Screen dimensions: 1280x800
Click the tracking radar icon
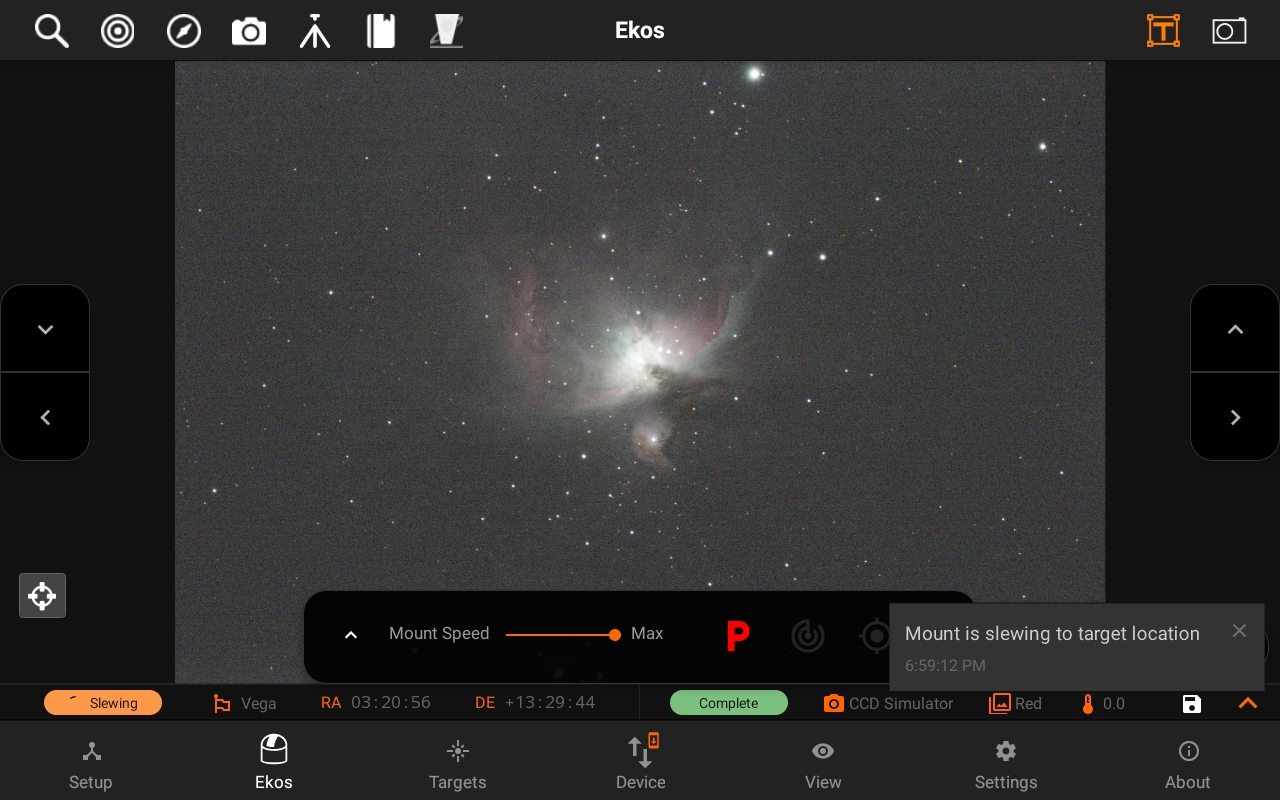click(808, 635)
